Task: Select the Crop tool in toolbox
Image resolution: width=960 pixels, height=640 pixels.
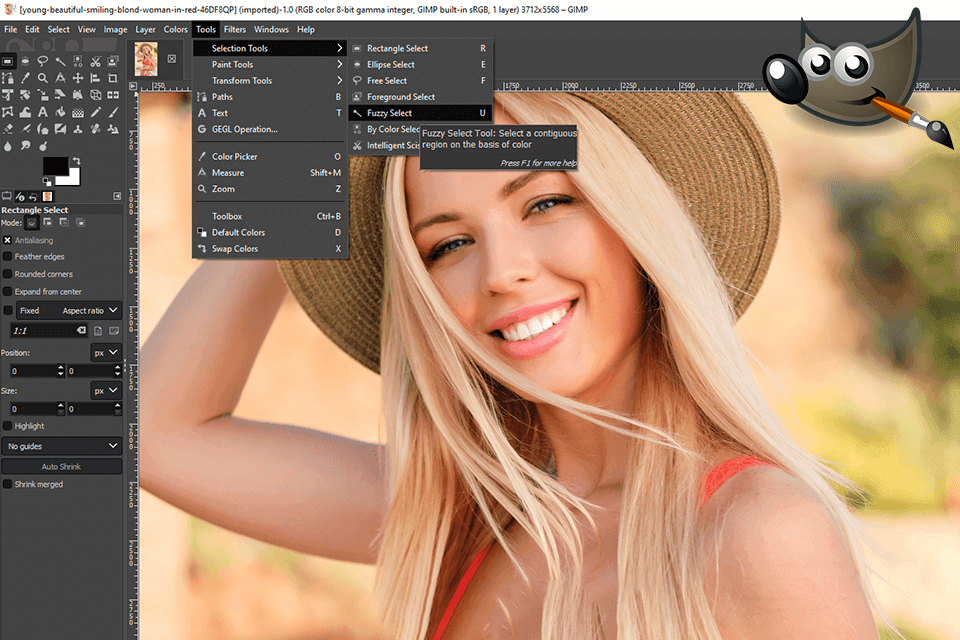Action: 113,78
